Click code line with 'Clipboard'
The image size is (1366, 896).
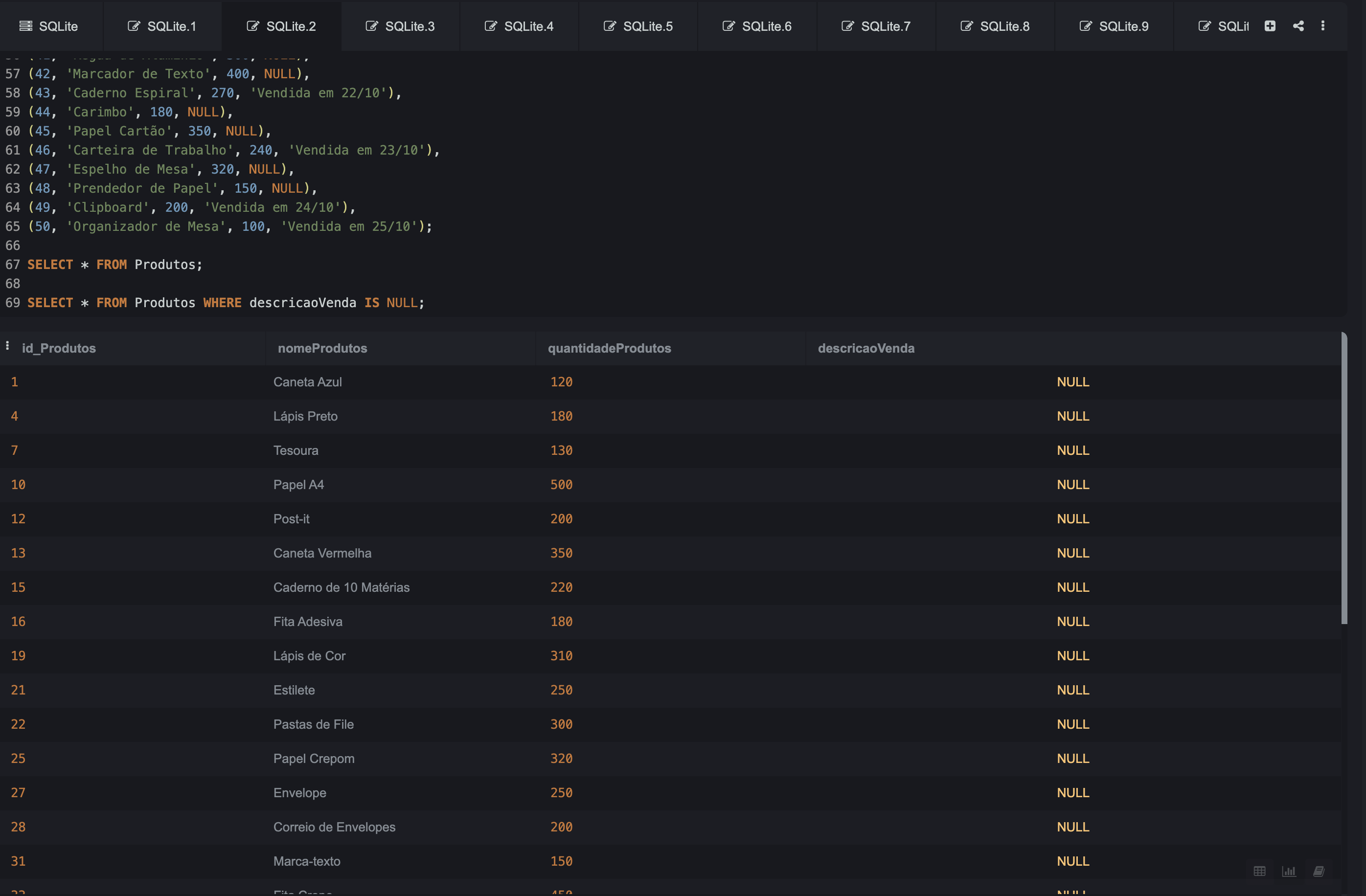tap(191, 207)
